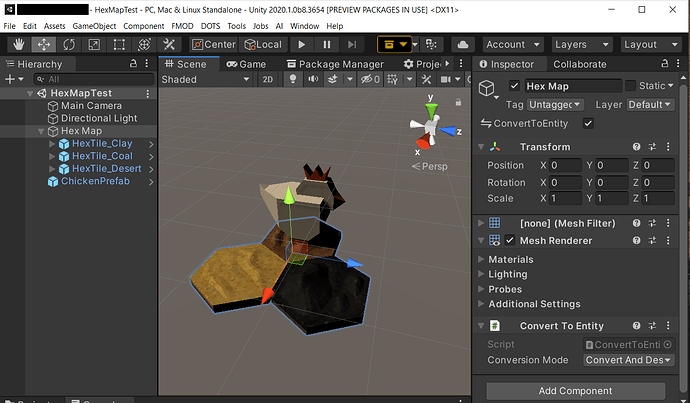The width and height of the screenshot is (690, 403).
Task: Select the Transform tool
Action: point(144,44)
